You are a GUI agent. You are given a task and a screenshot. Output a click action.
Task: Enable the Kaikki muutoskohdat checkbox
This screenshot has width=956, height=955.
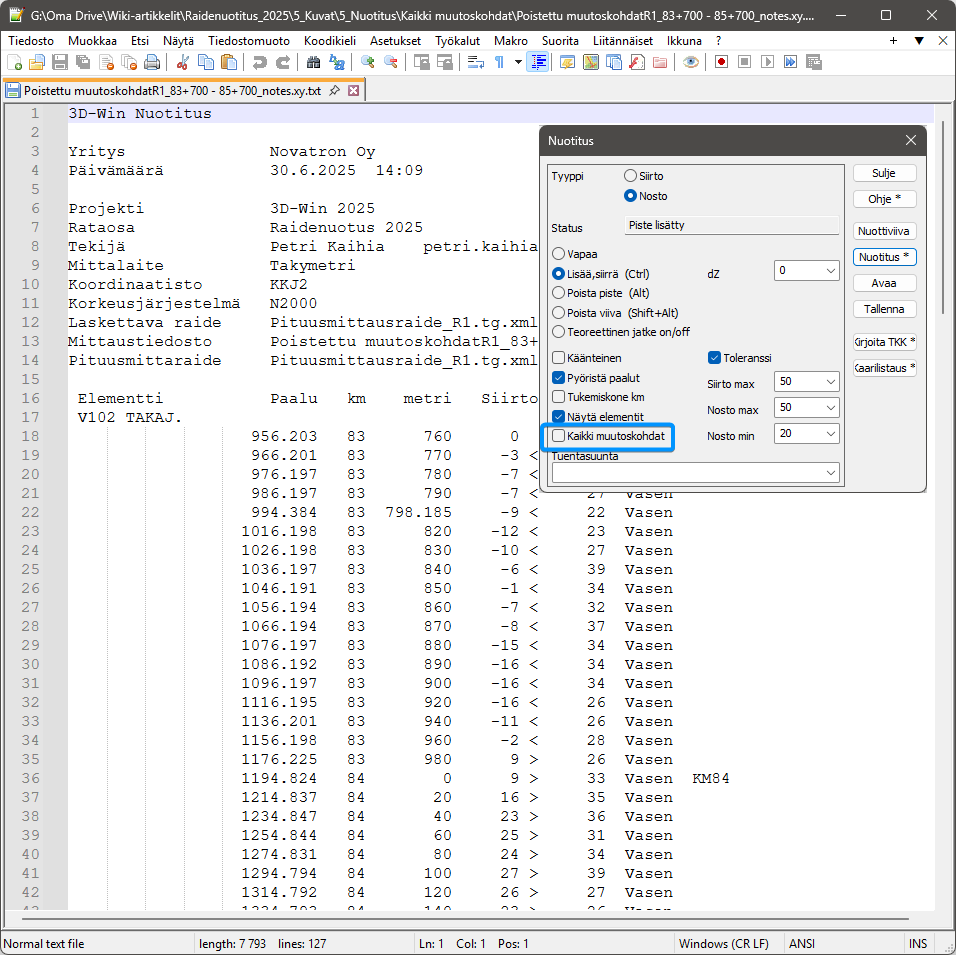coord(559,436)
